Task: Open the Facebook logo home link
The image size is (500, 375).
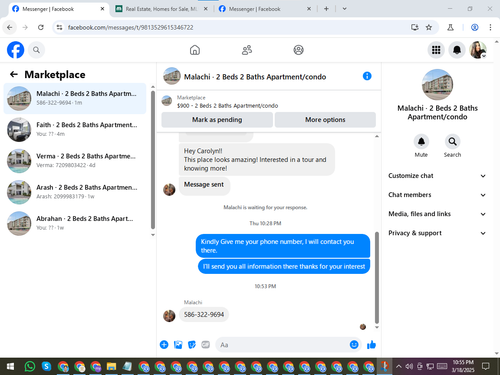Action: click(16, 50)
